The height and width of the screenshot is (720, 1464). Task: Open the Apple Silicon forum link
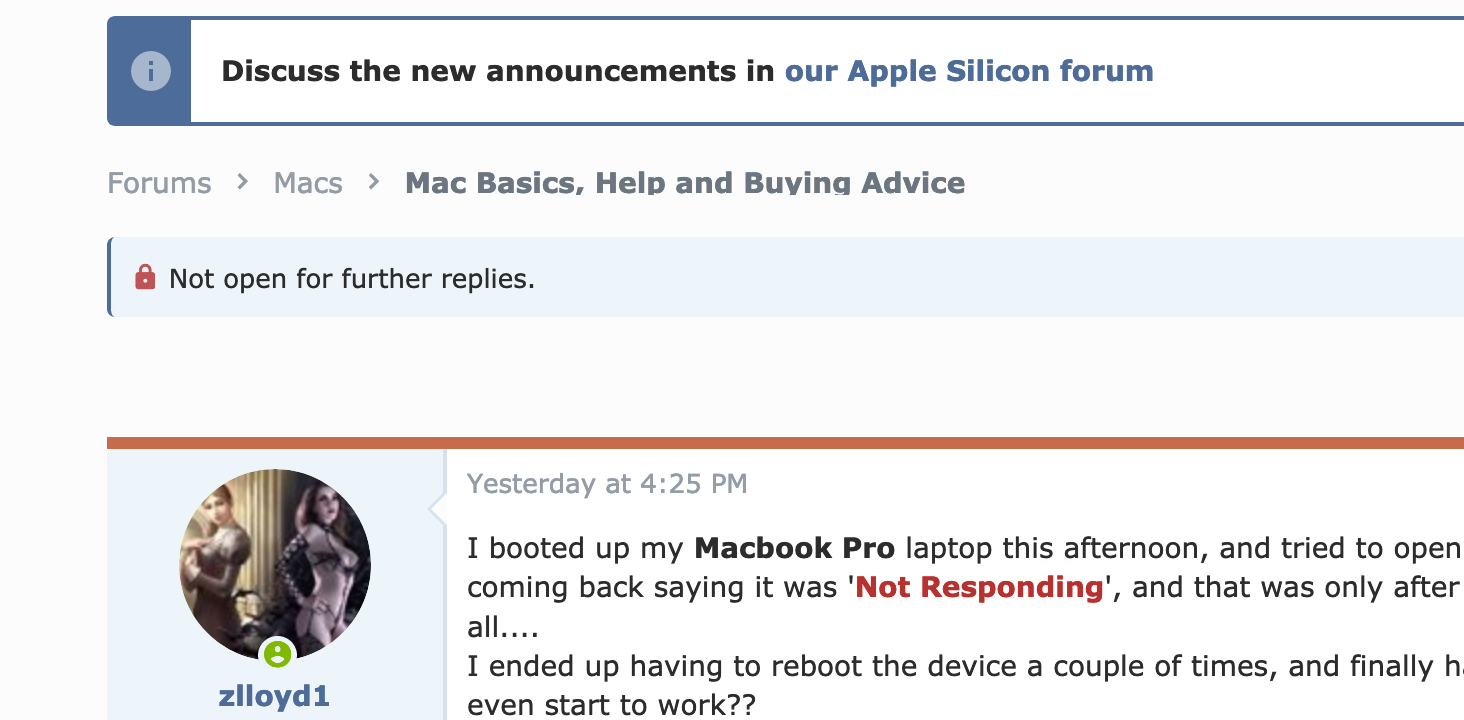(968, 71)
